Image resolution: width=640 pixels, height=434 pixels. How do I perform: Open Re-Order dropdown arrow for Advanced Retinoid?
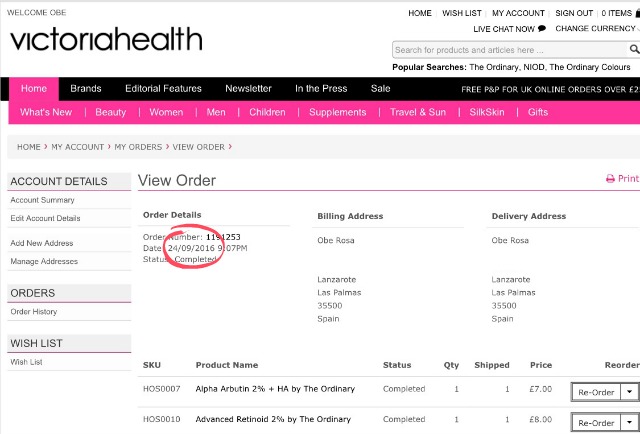click(629, 423)
